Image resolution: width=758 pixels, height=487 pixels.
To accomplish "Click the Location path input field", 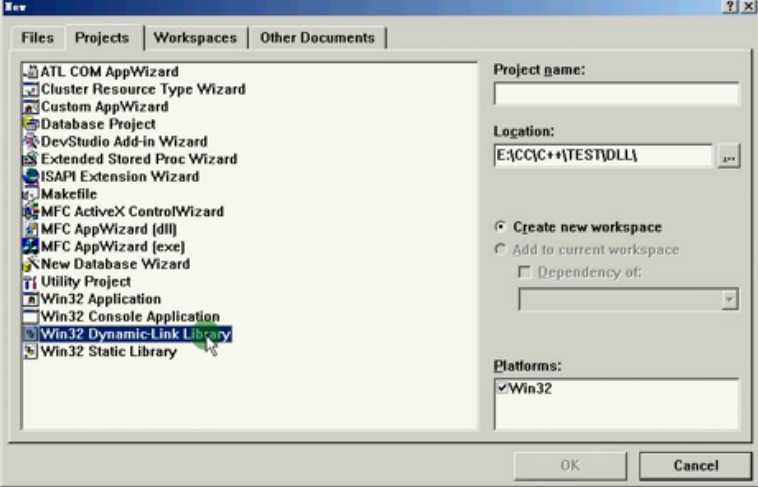I will [603, 156].
